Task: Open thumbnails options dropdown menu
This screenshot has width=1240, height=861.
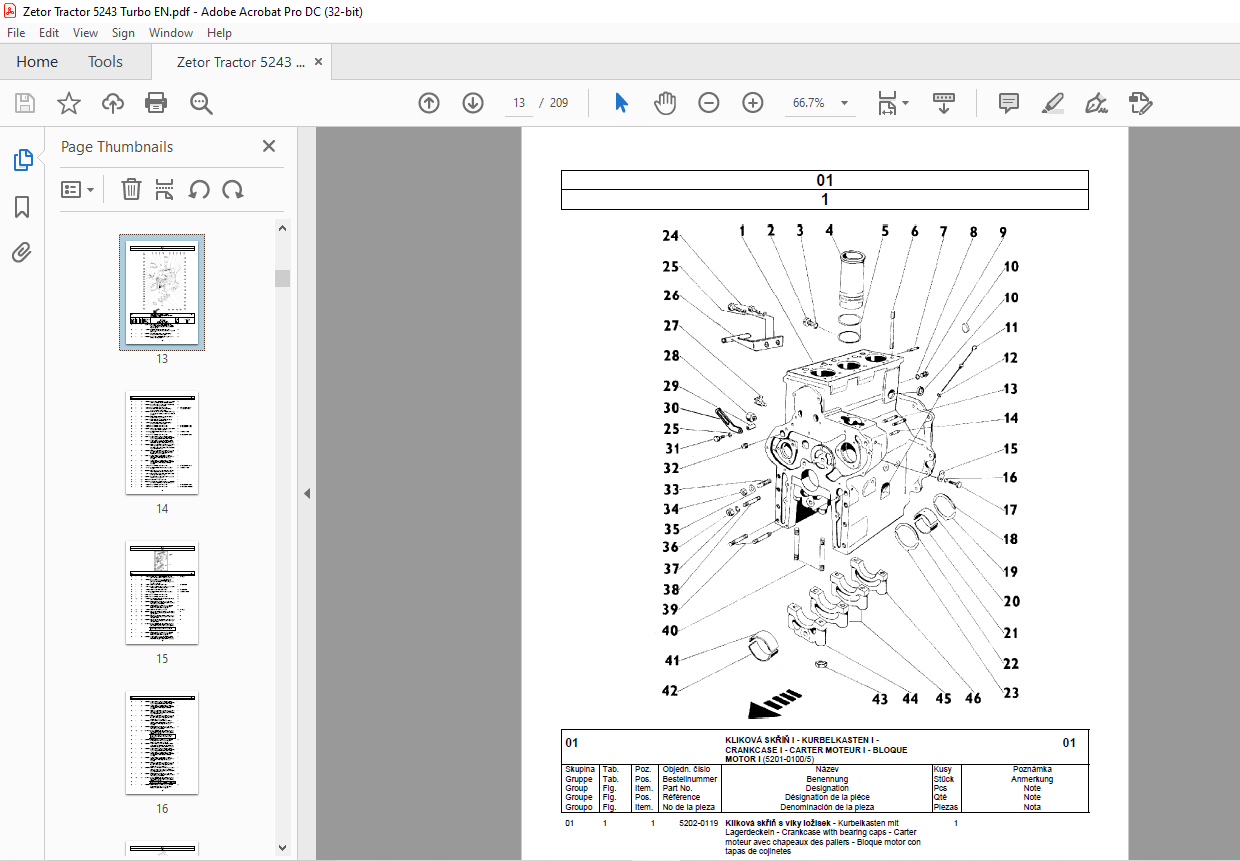Action: (77, 189)
